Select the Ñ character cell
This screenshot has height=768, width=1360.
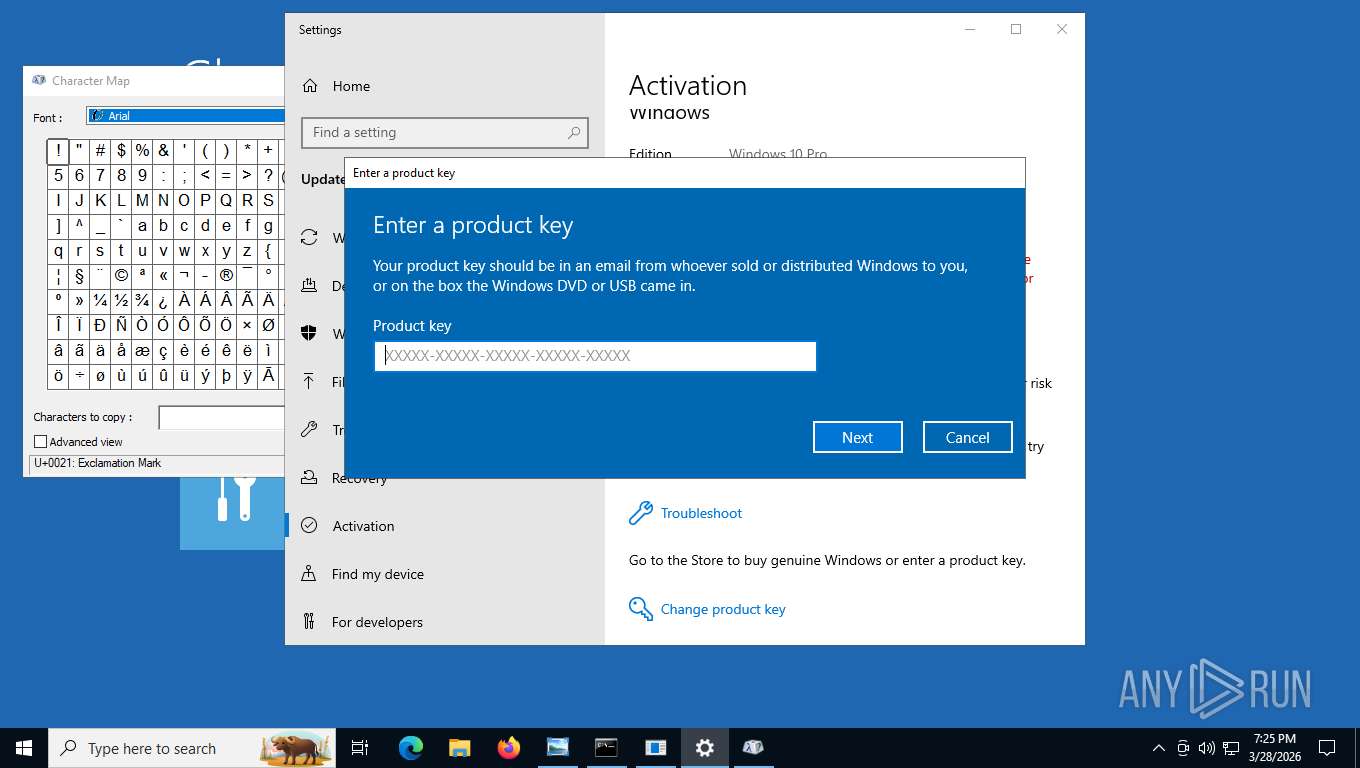[121, 326]
